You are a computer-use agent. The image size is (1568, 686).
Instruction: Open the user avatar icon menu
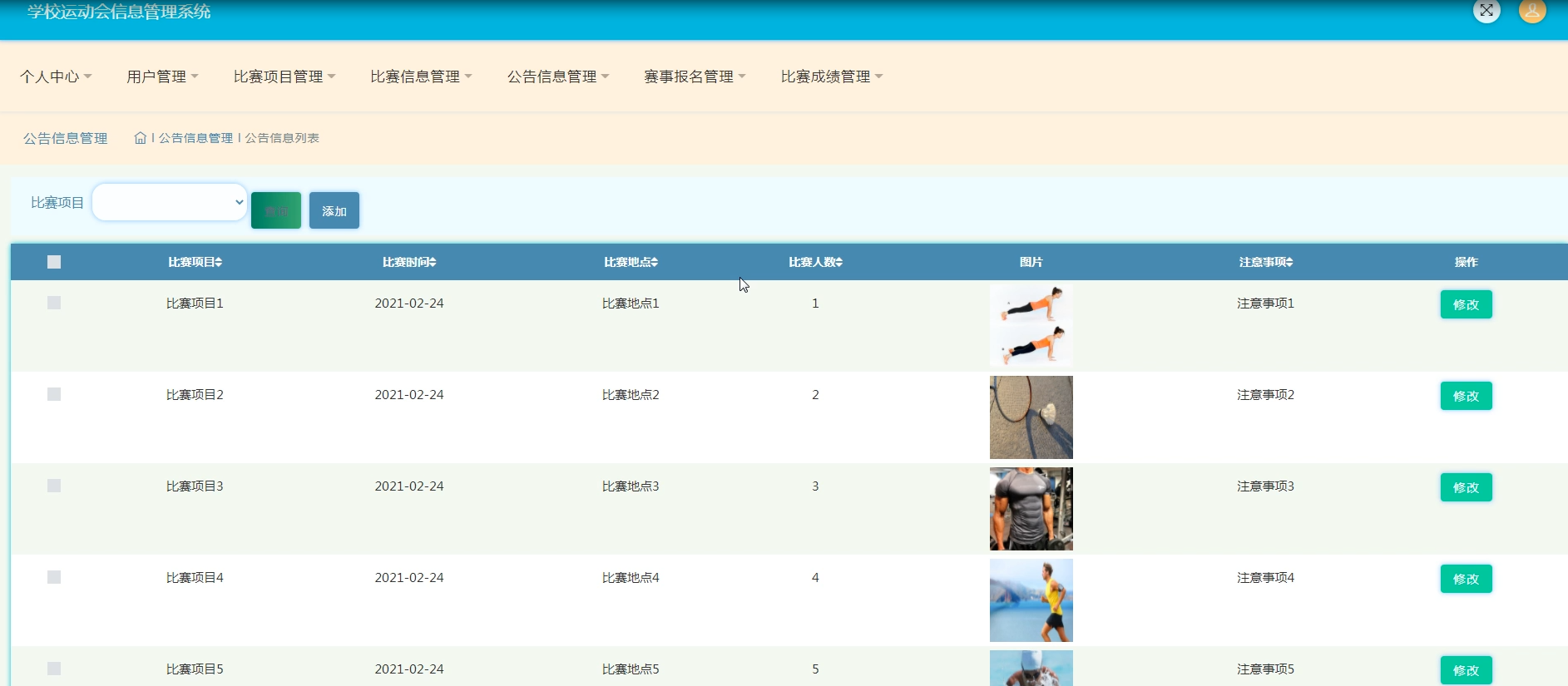1532,11
